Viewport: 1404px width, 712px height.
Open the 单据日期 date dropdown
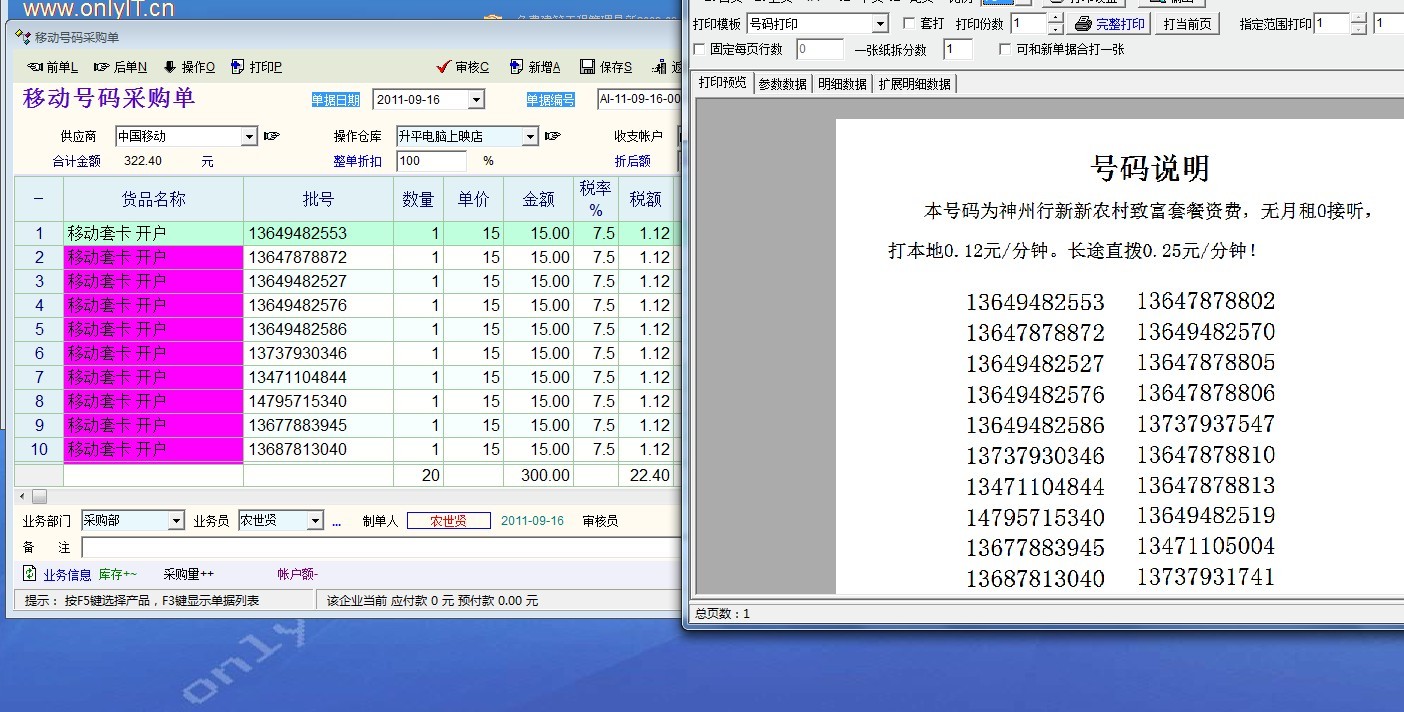pos(476,99)
